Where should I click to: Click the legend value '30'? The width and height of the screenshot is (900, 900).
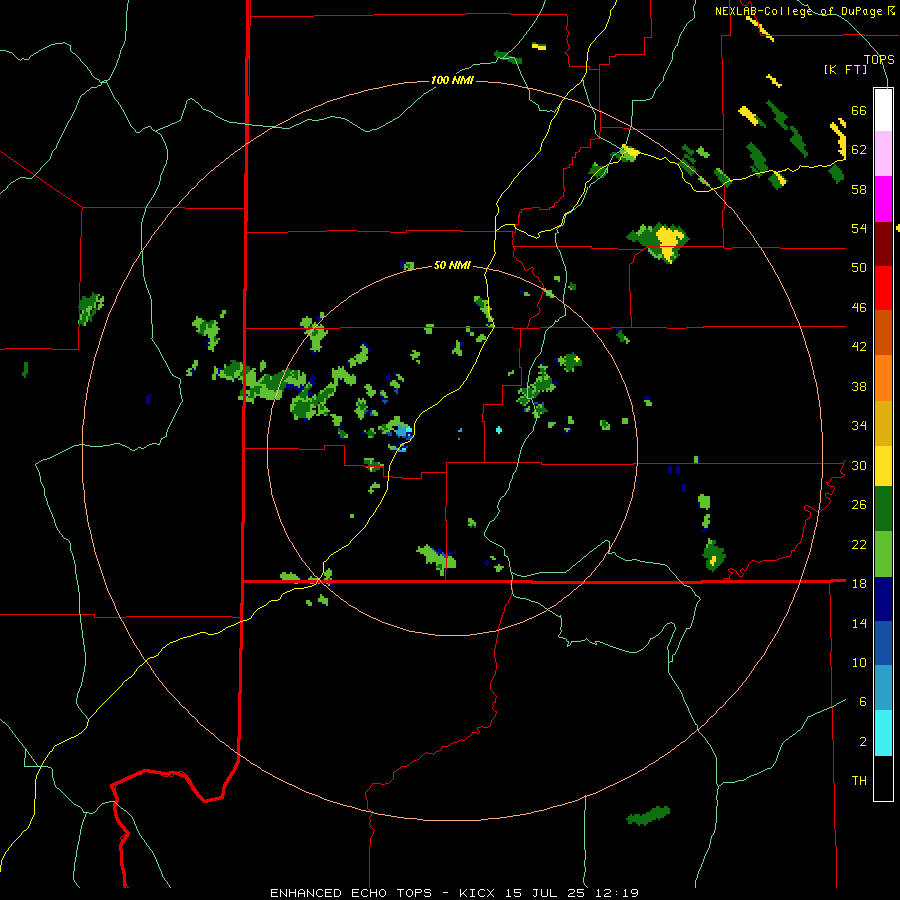click(x=859, y=465)
